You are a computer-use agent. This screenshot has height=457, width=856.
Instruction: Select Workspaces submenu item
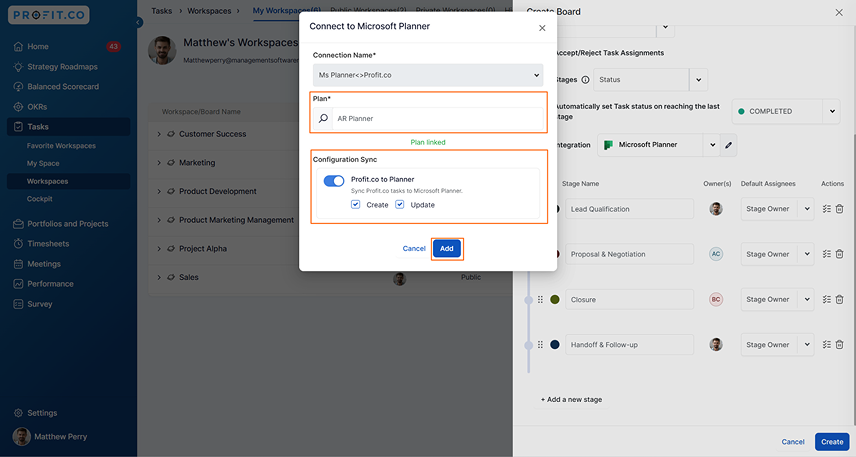(x=68, y=181)
